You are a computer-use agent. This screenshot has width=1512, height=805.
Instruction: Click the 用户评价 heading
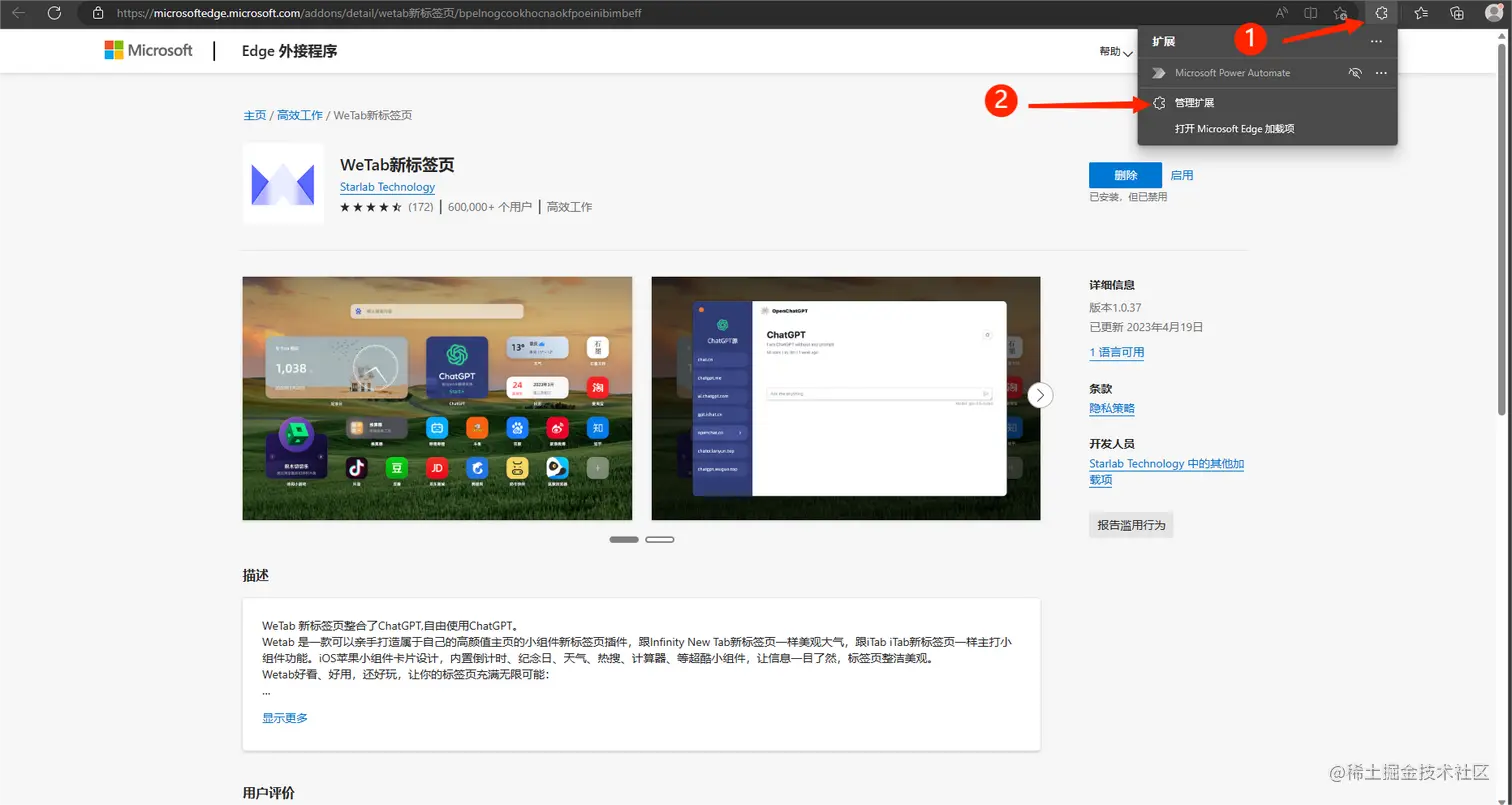point(268,793)
